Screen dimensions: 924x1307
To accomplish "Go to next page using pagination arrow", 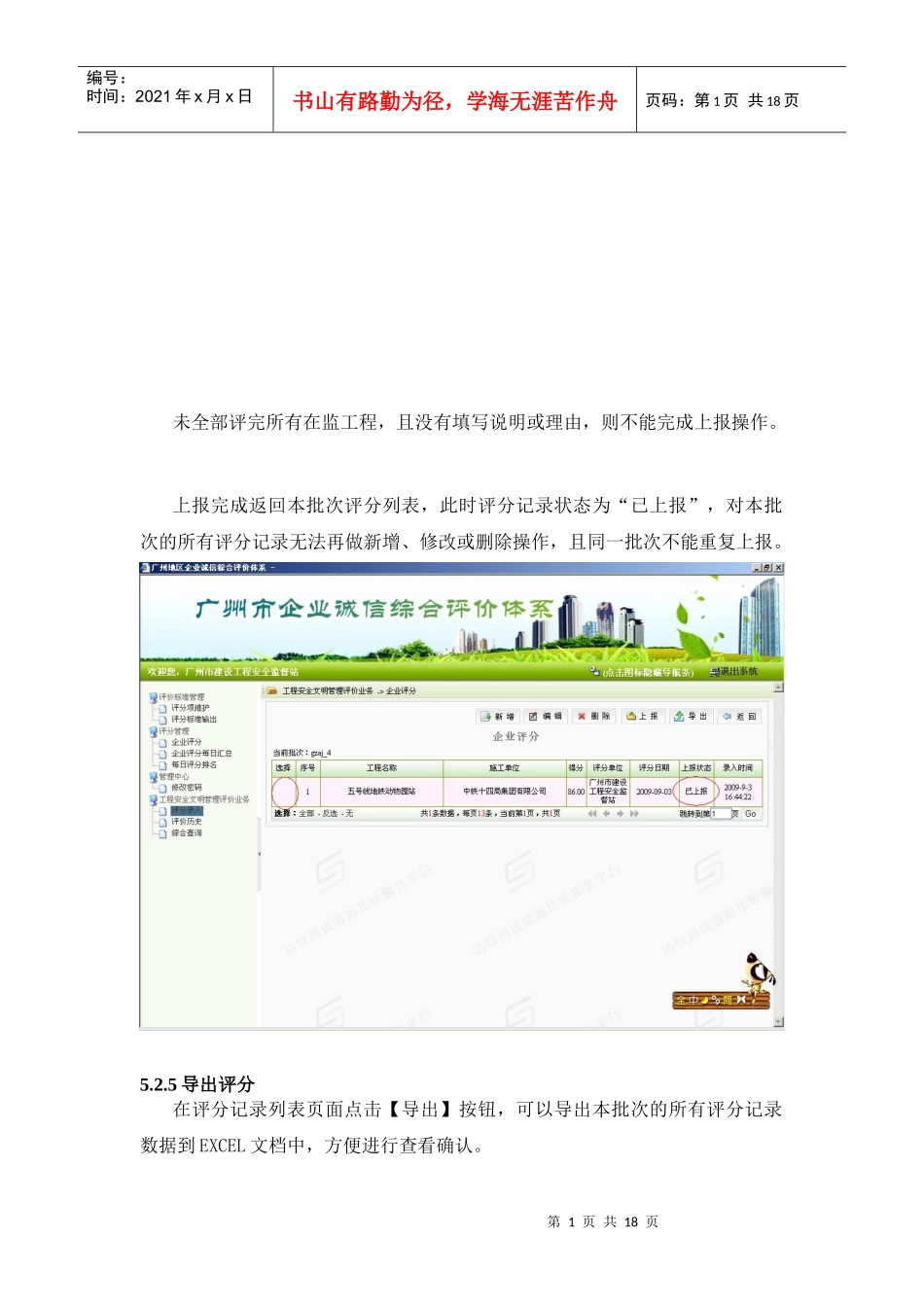I will 620,814.
